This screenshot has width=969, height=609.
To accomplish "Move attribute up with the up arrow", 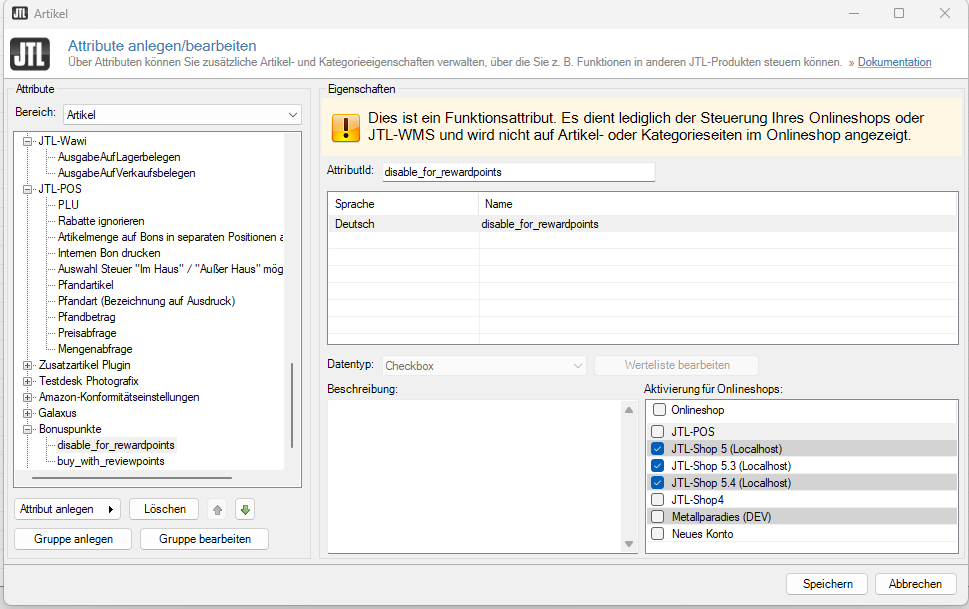I will (x=217, y=509).
